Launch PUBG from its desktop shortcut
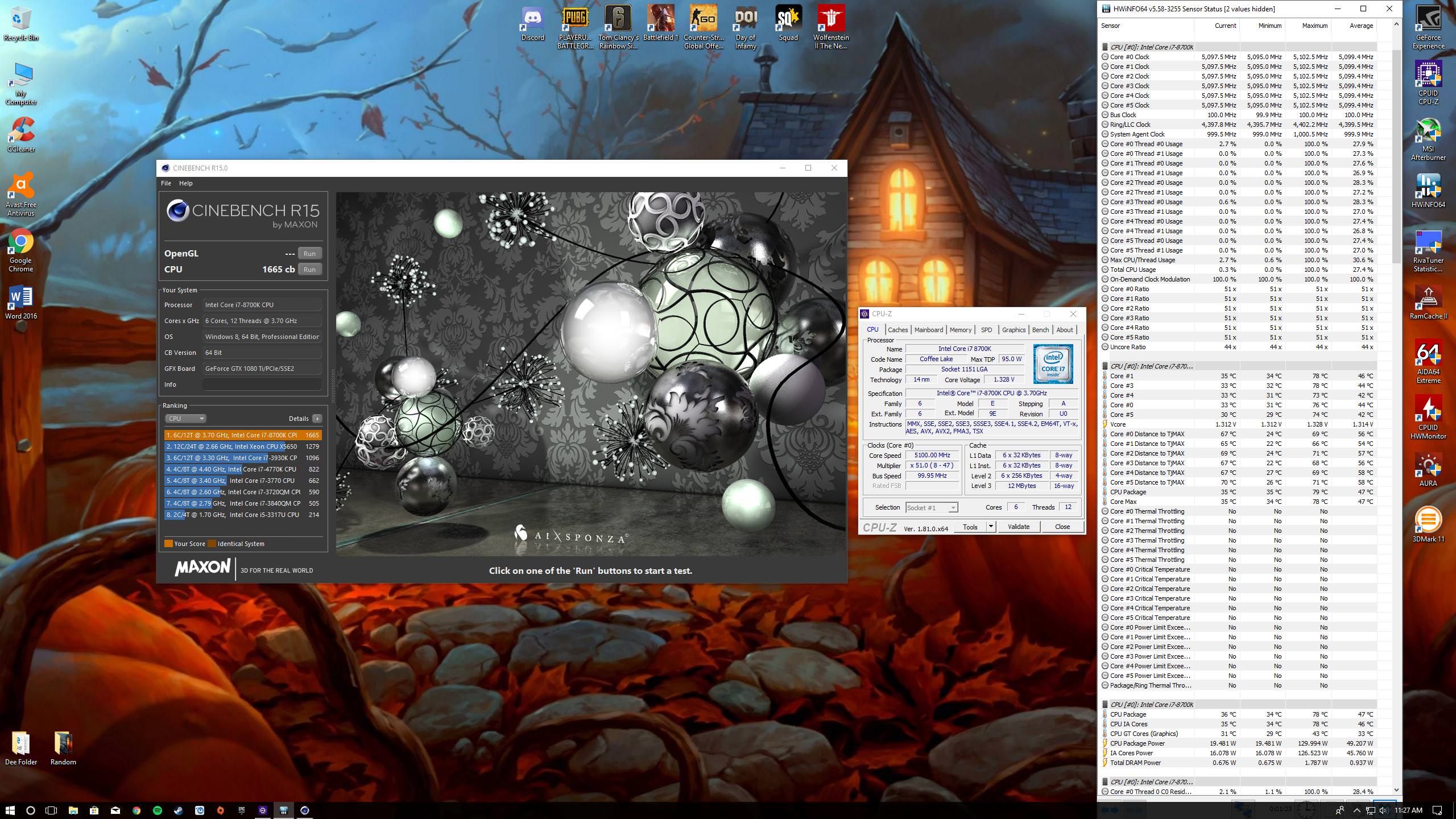Viewport: 1456px width, 819px height. tap(575, 27)
